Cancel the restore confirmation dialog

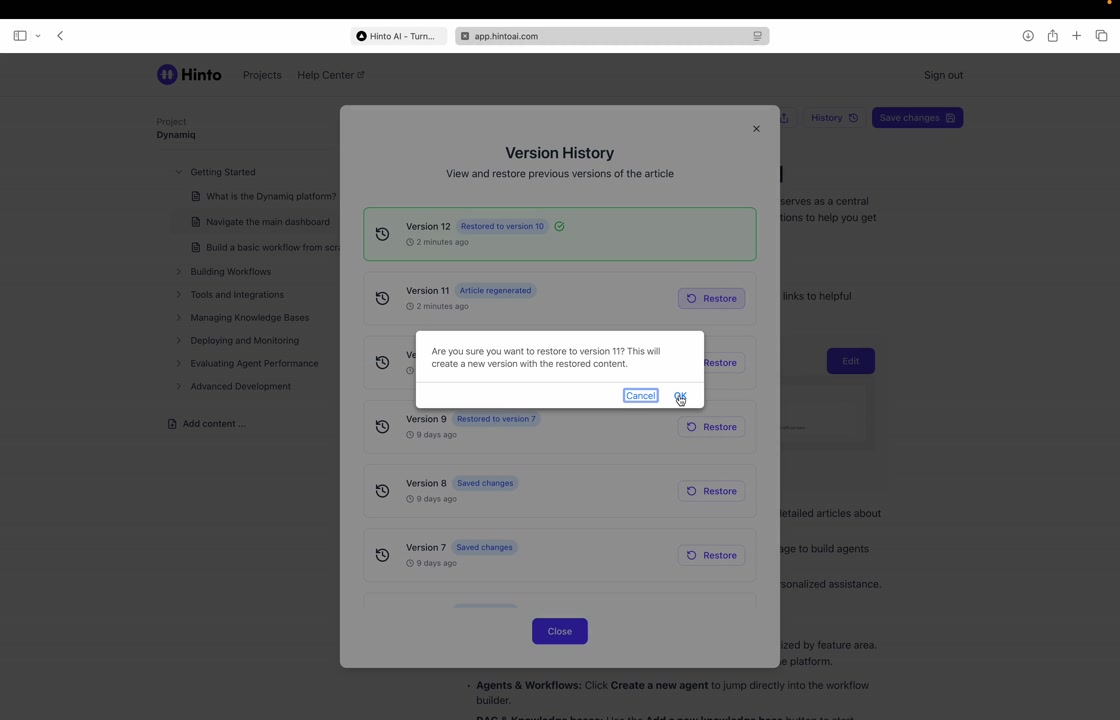(x=640, y=396)
